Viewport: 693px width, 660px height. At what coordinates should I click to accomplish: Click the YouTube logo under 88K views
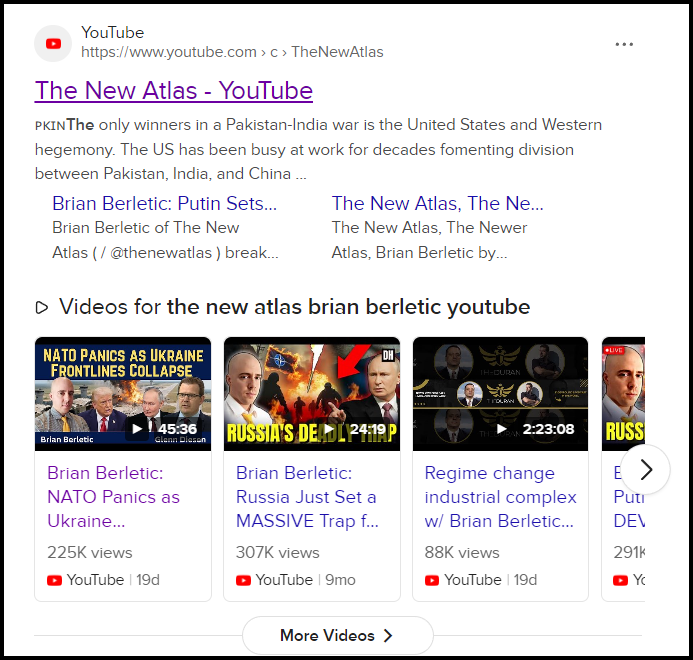tap(432, 580)
